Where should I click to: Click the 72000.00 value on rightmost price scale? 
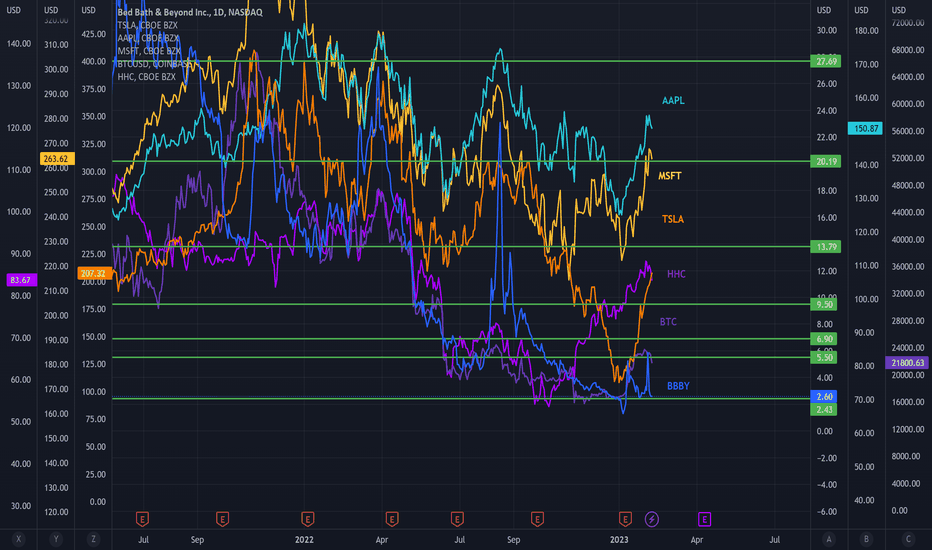tap(908, 23)
